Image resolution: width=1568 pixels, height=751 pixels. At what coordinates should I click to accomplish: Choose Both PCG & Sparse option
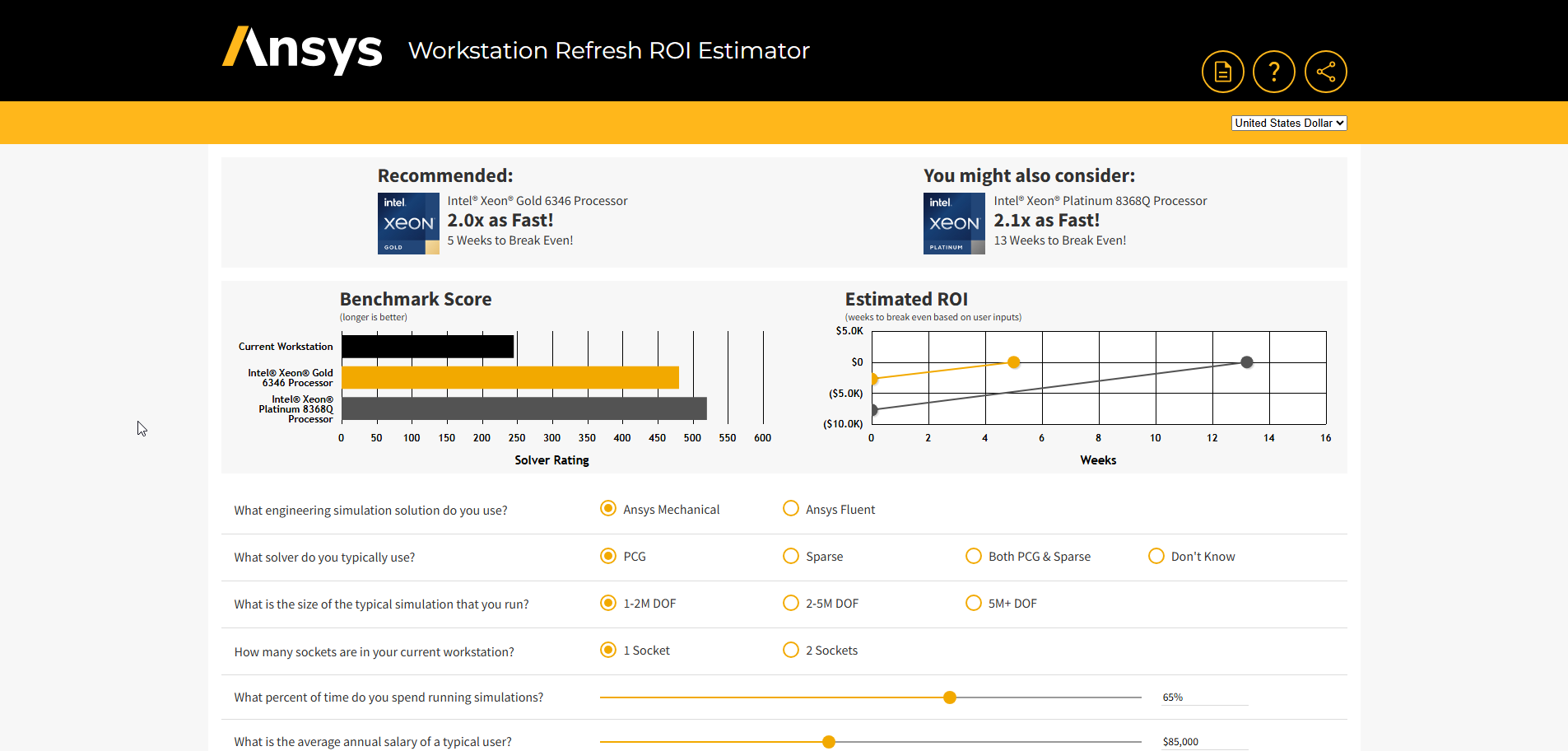974,556
